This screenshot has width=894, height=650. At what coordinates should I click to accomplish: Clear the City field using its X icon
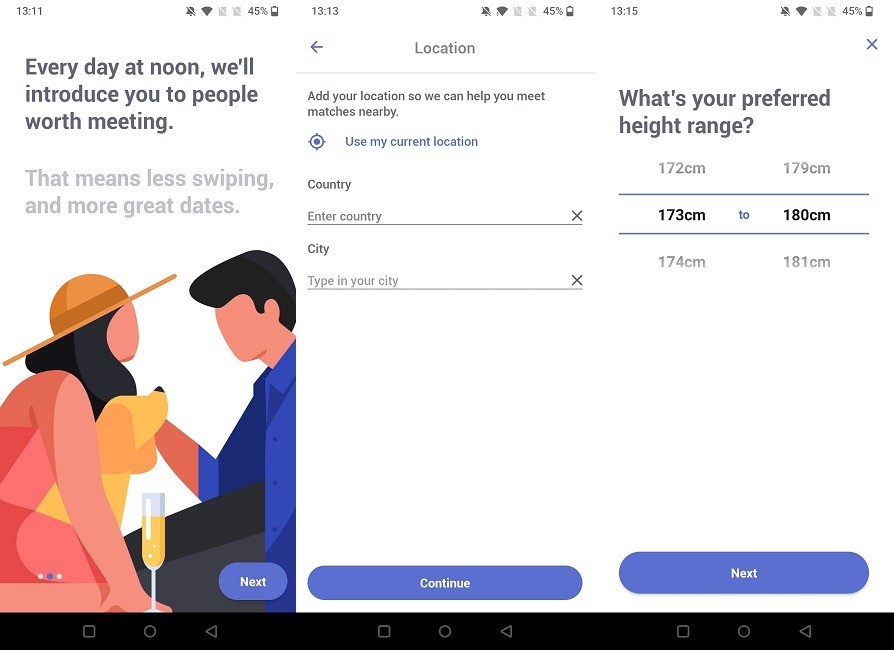coord(576,280)
